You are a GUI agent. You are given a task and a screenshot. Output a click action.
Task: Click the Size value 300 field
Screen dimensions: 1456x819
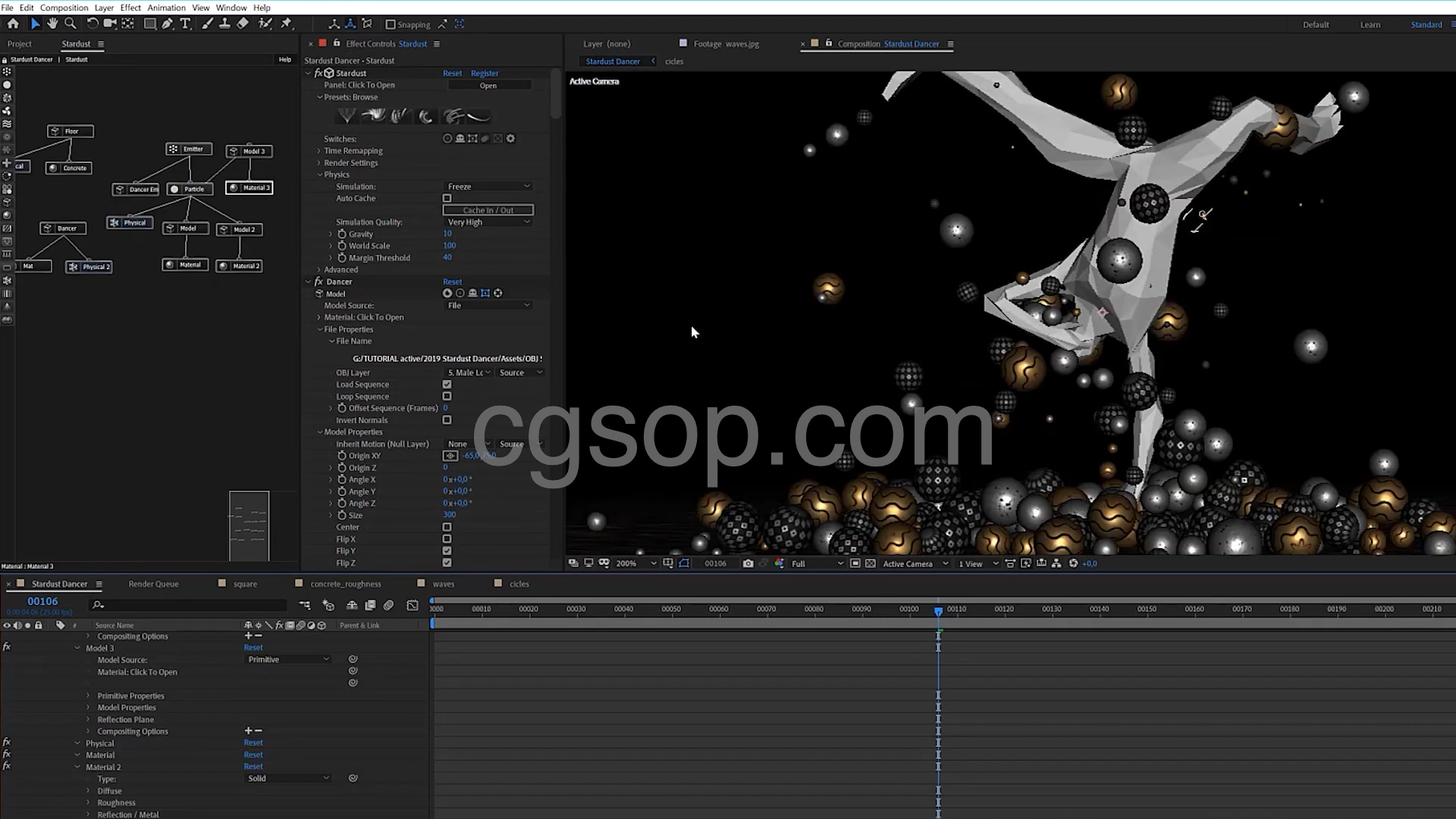point(449,515)
